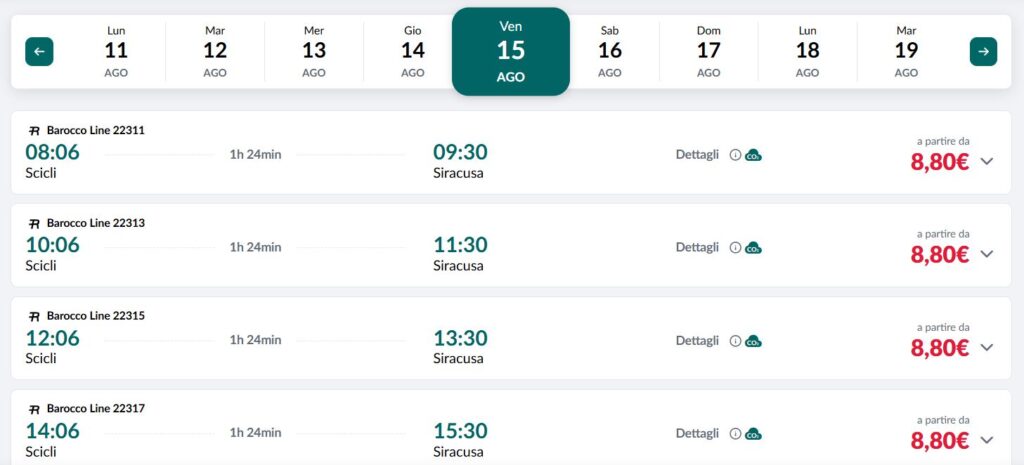Click info icon for Barocco Line 22313
This screenshot has width=1024, height=465.
tap(735, 248)
